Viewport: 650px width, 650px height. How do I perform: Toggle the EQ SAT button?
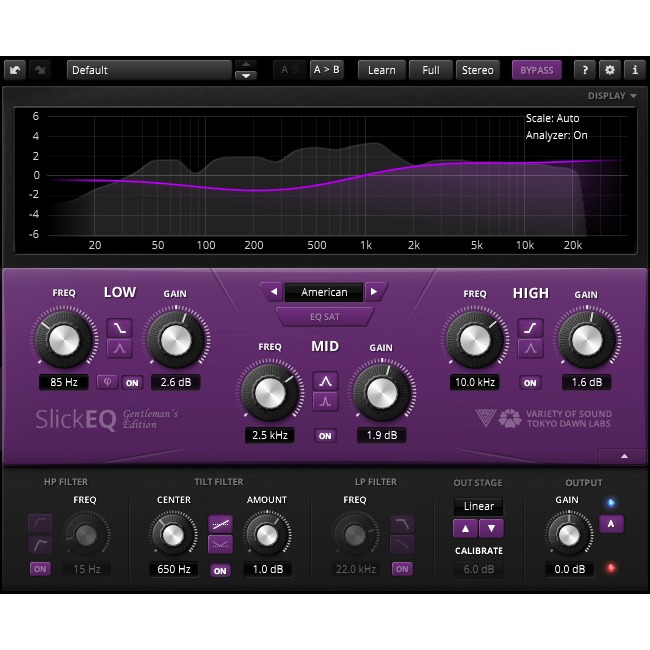pyautogui.click(x=325, y=317)
